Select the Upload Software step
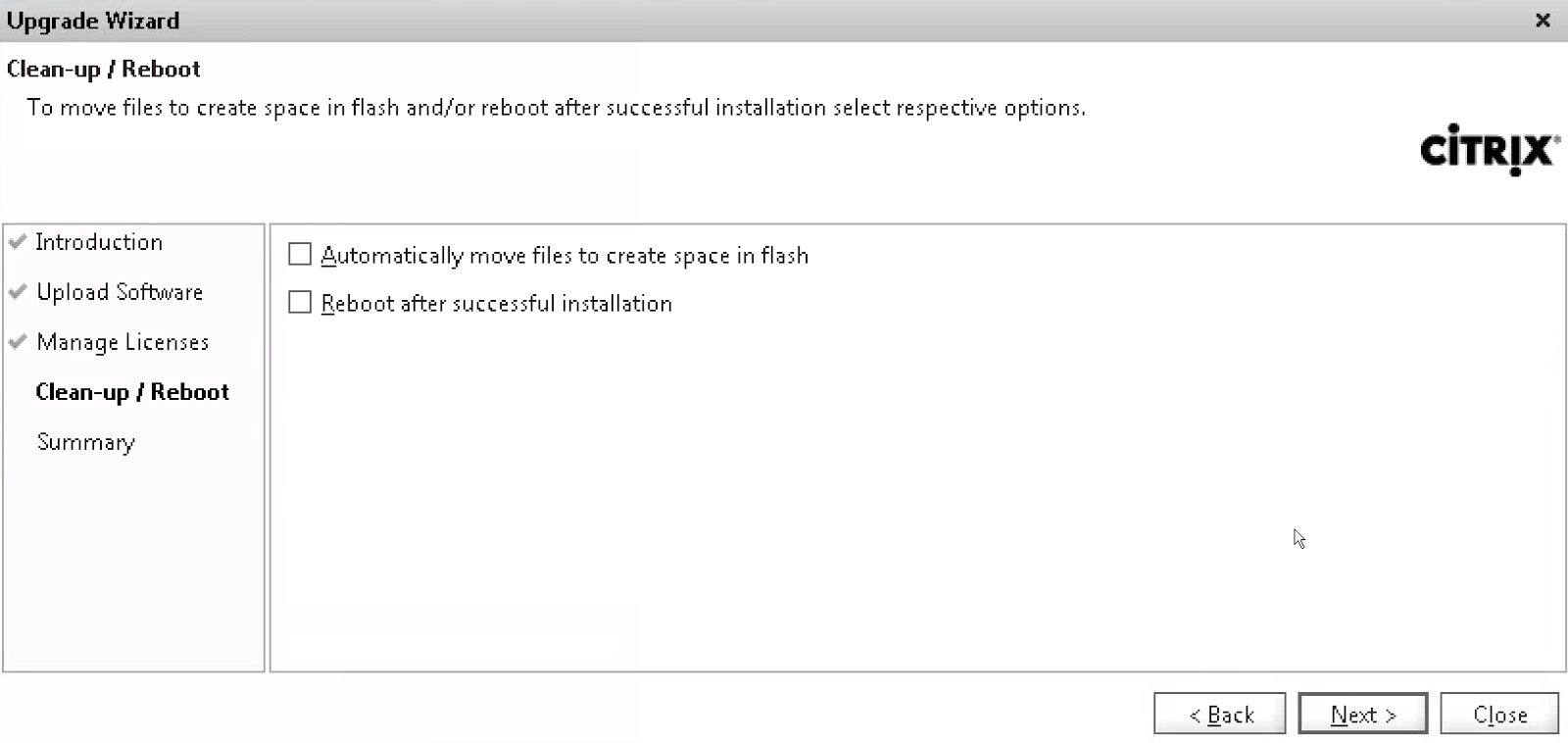This screenshot has width=1568, height=743. [120, 292]
